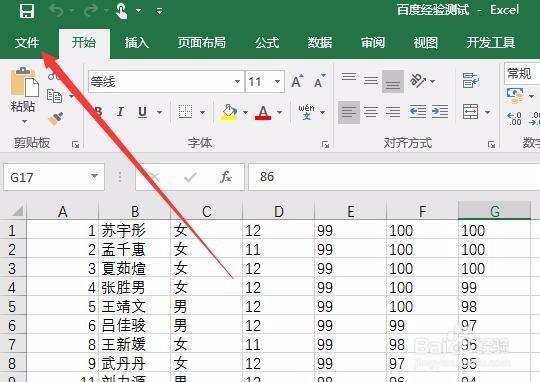Toggle Align Right button

click(x=393, y=112)
